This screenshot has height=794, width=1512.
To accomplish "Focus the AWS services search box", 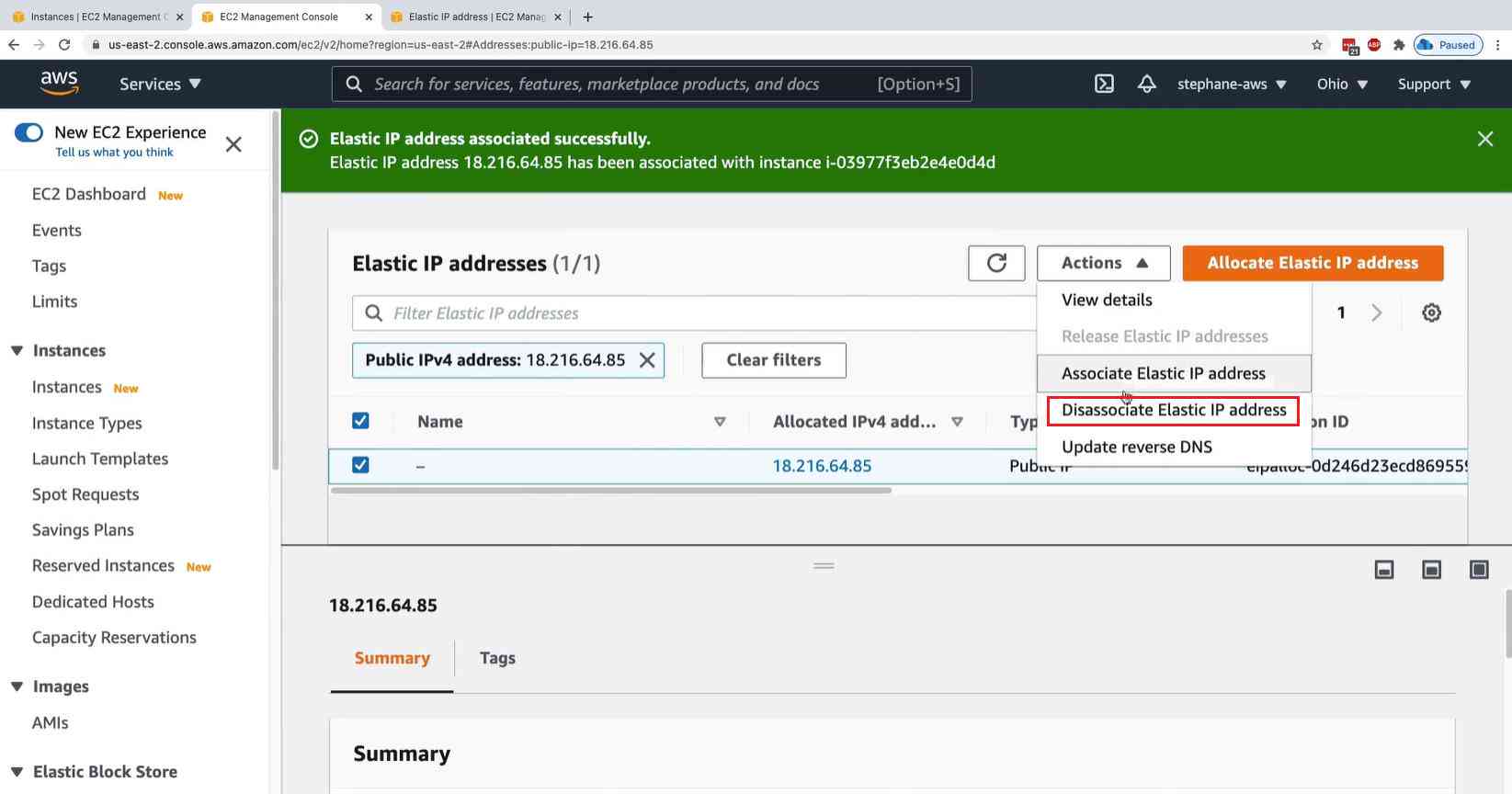I will (652, 84).
